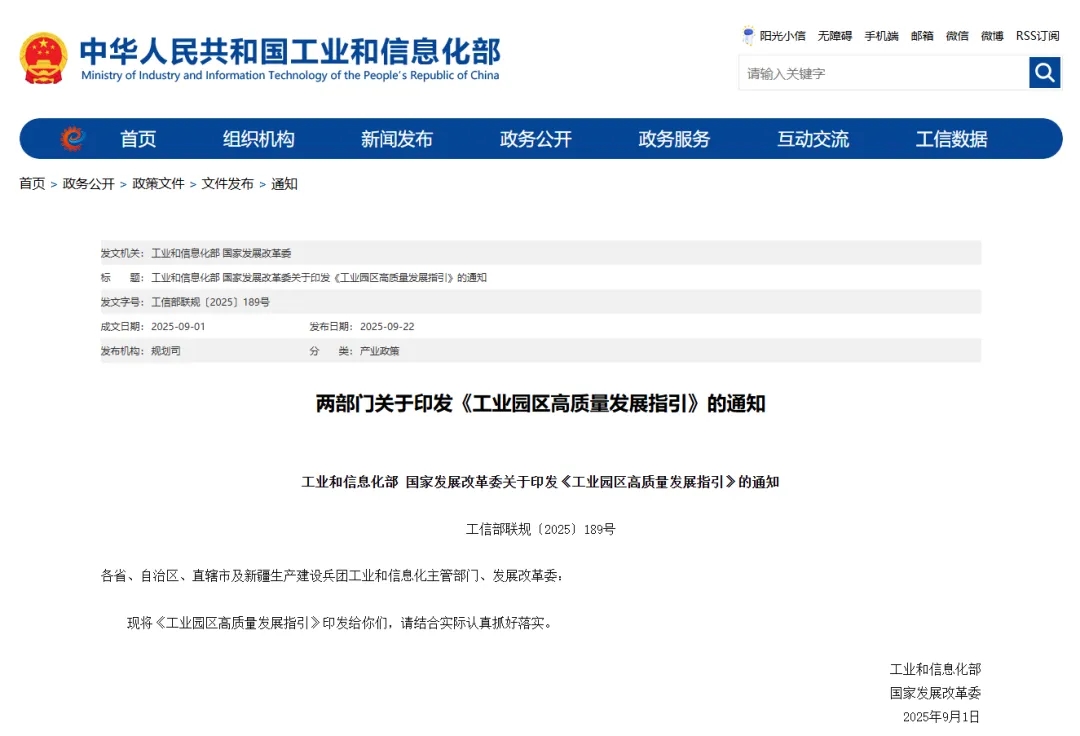1080x736 pixels.
Task: Click the 阳光小信 robot mascot icon
Action: (x=748, y=35)
